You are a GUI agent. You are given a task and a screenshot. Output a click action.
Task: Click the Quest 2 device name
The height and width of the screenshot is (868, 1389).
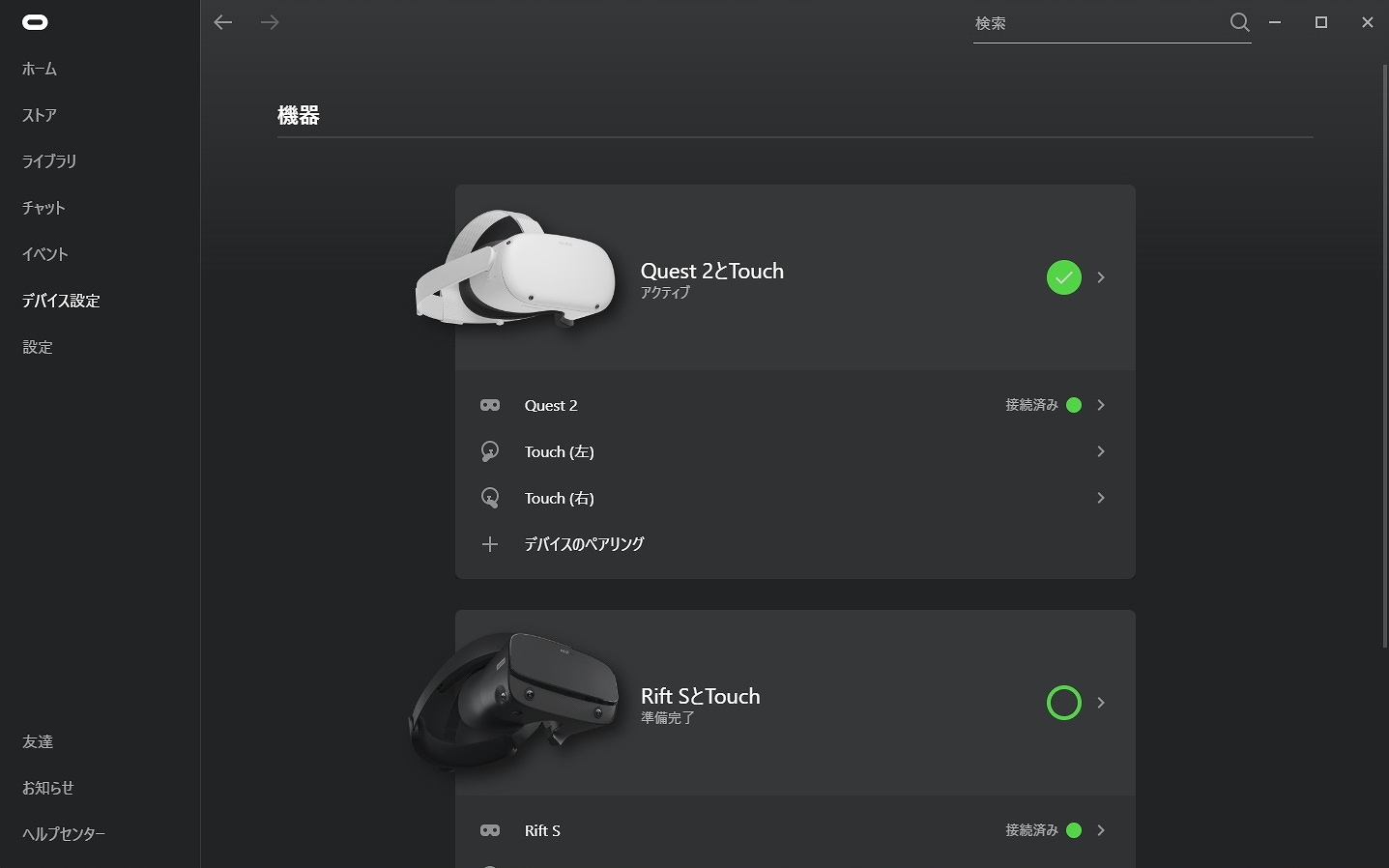point(551,405)
